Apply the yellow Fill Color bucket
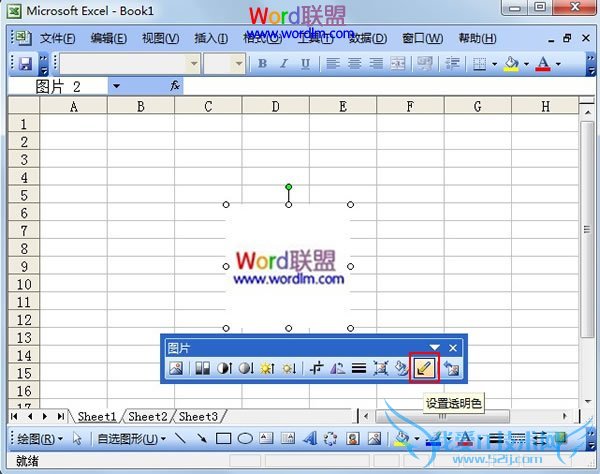The width and height of the screenshot is (600, 474). 512,64
